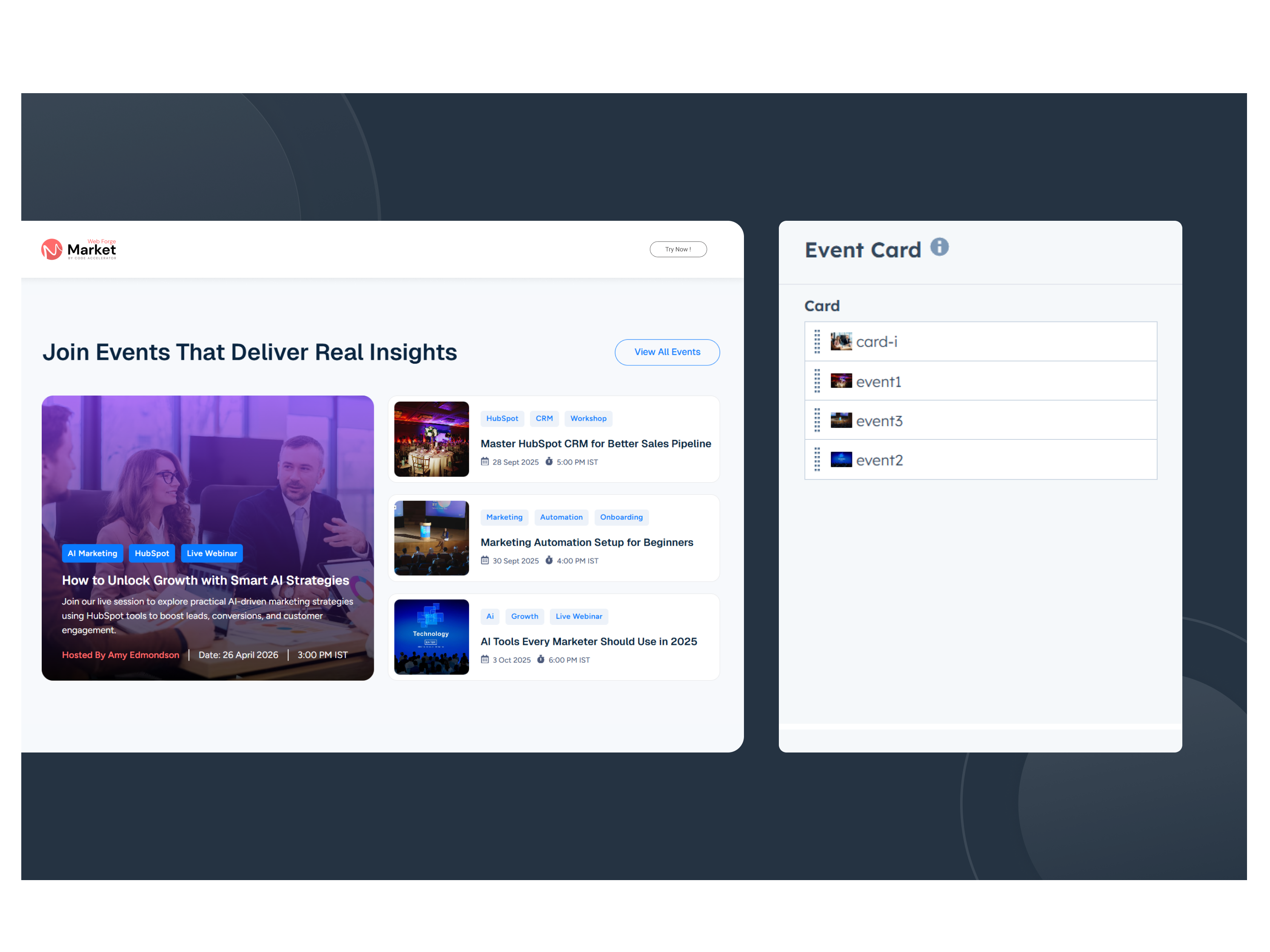Select the event1 row label
The width and height of the screenshot is (1270, 952).
(x=878, y=382)
